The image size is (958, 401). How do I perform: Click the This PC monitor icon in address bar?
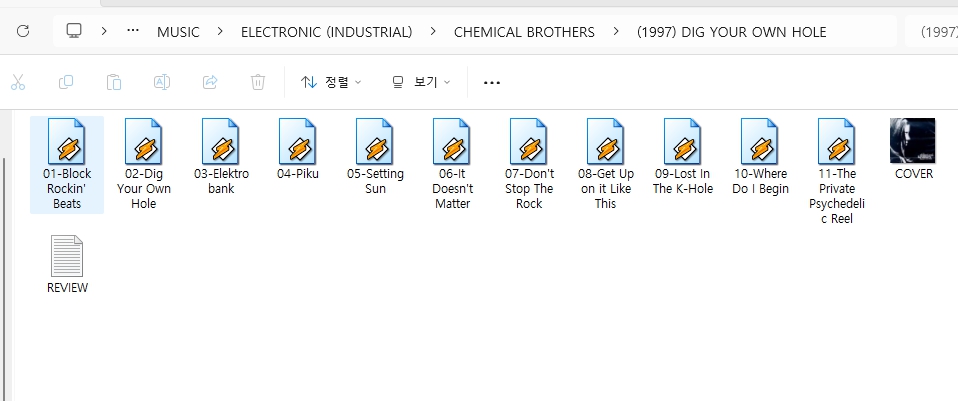click(x=74, y=31)
